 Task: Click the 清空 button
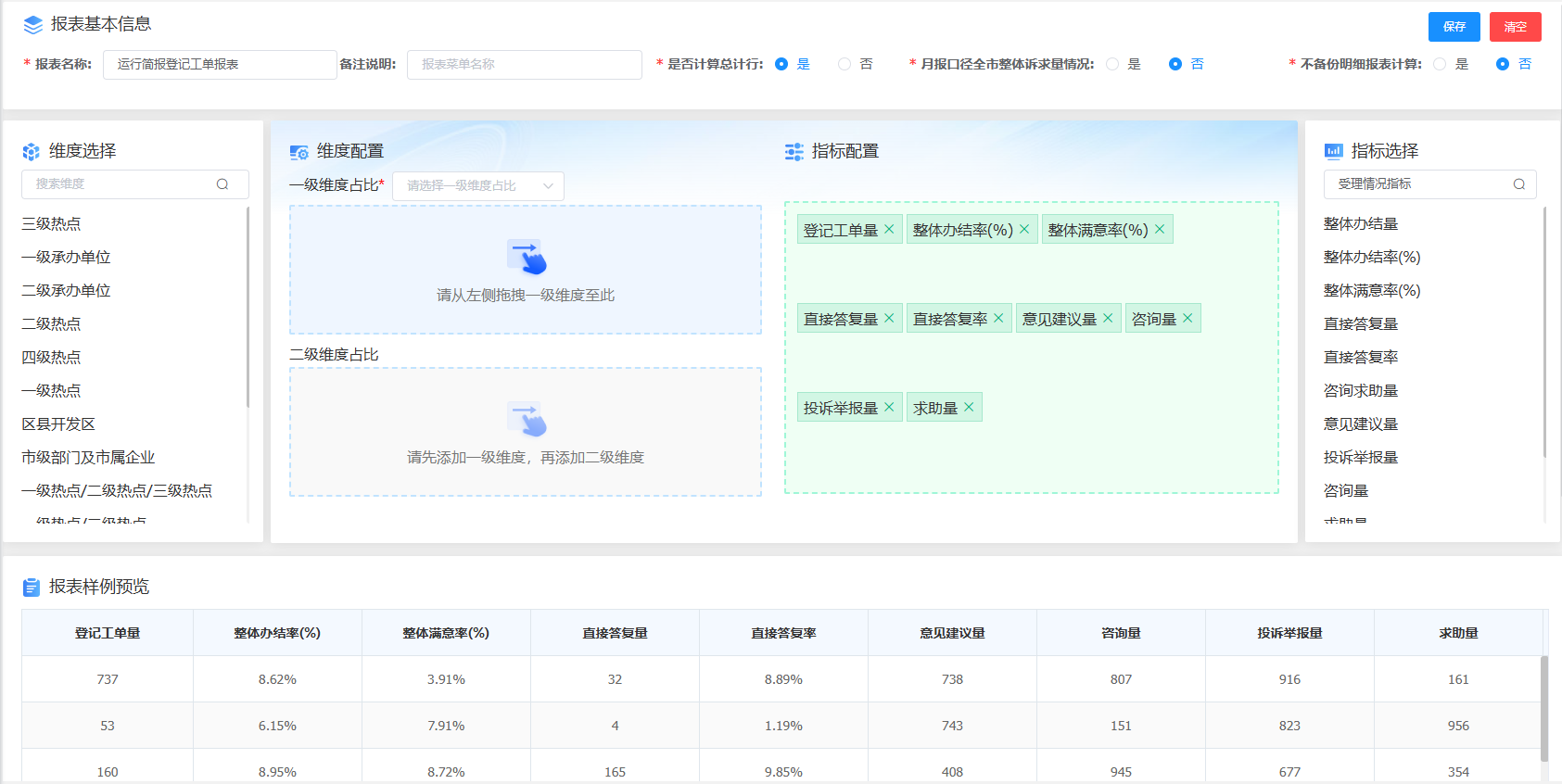[1516, 27]
